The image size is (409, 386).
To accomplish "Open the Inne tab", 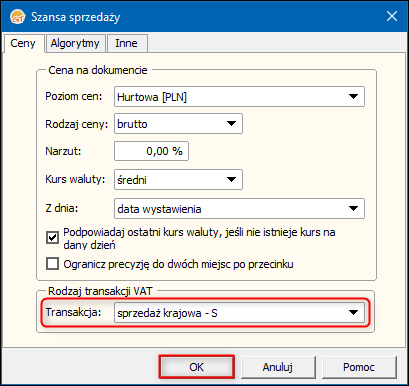I will (x=127, y=43).
